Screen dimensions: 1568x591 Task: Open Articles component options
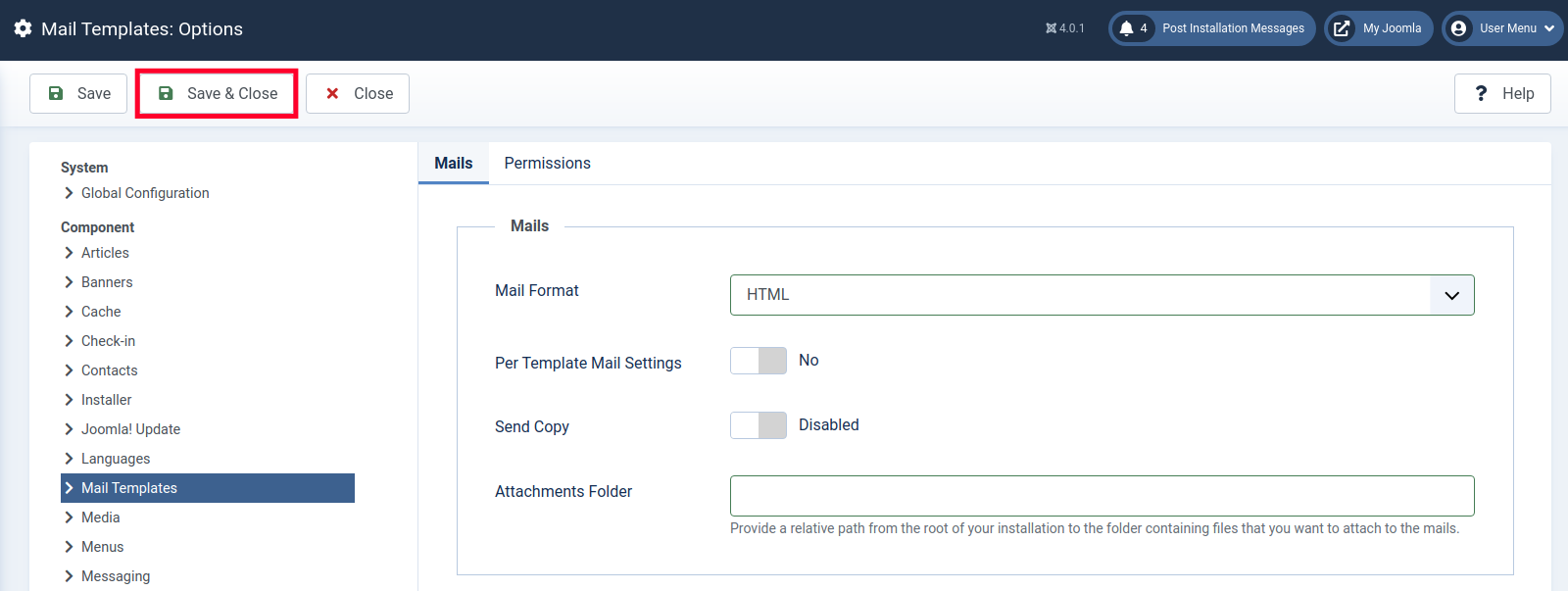105,253
